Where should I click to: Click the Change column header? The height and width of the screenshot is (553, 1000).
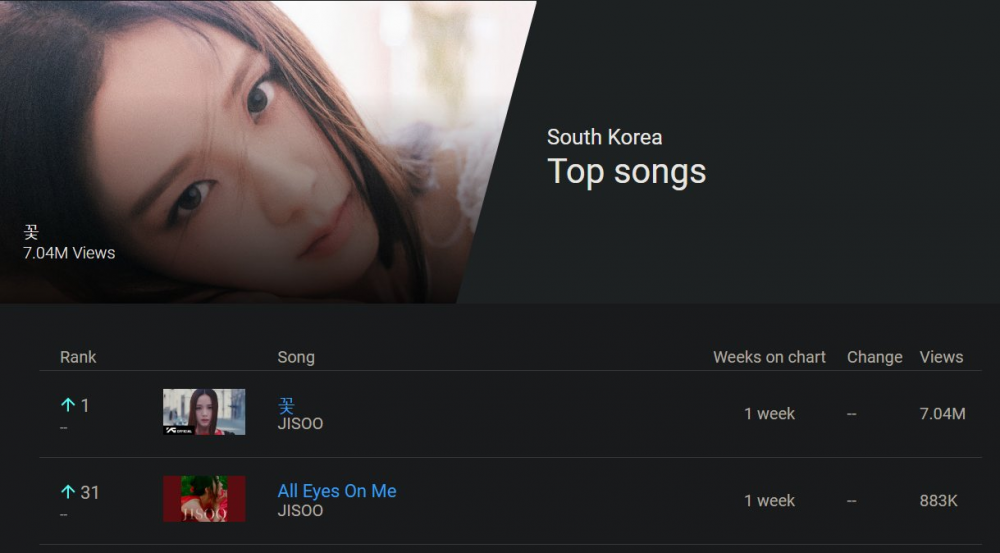point(874,357)
